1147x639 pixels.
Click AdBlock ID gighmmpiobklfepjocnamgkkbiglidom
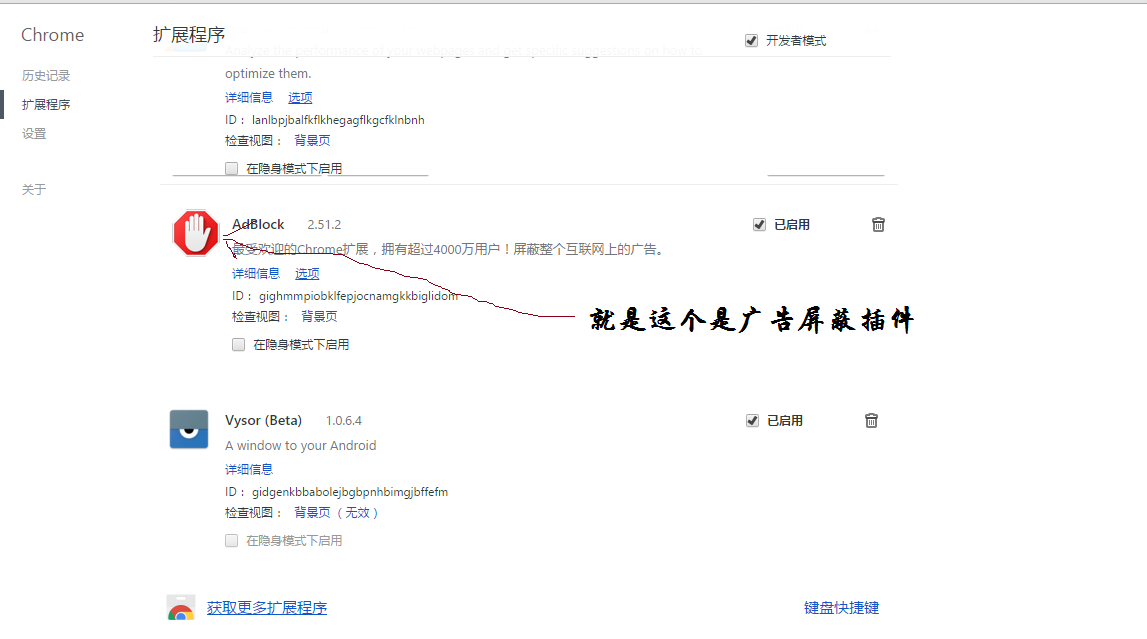358,296
